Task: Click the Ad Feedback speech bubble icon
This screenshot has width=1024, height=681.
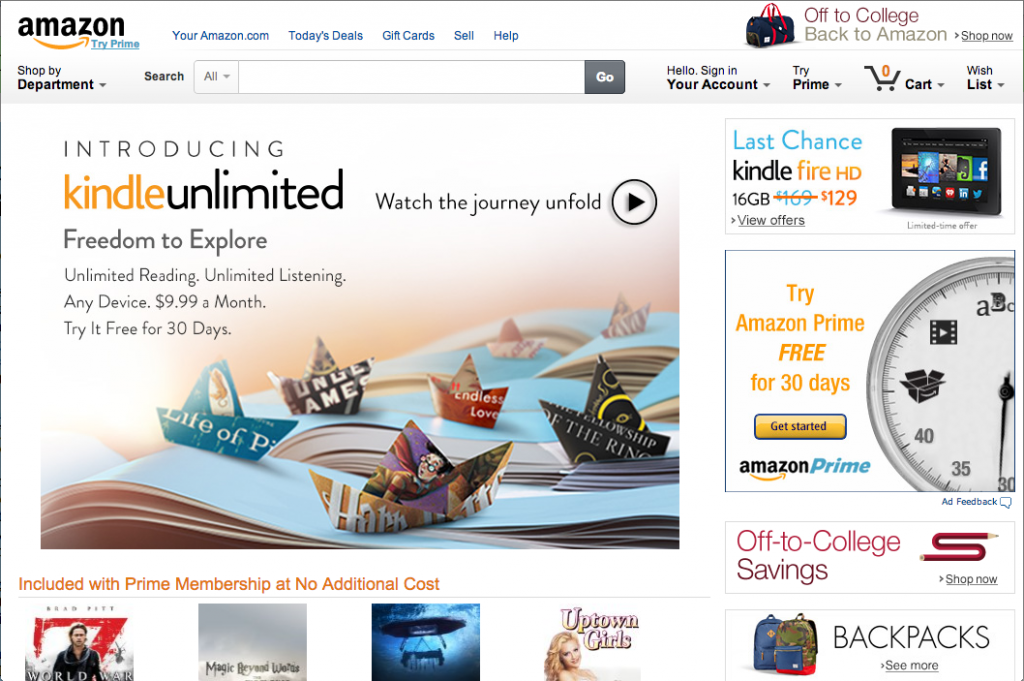Action: coord(1006,502)
